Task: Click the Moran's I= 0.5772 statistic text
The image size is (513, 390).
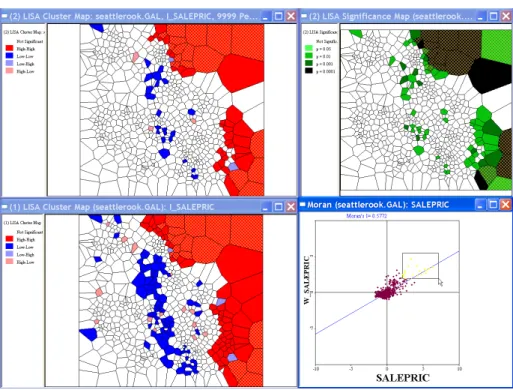Action: coord(366,216)
